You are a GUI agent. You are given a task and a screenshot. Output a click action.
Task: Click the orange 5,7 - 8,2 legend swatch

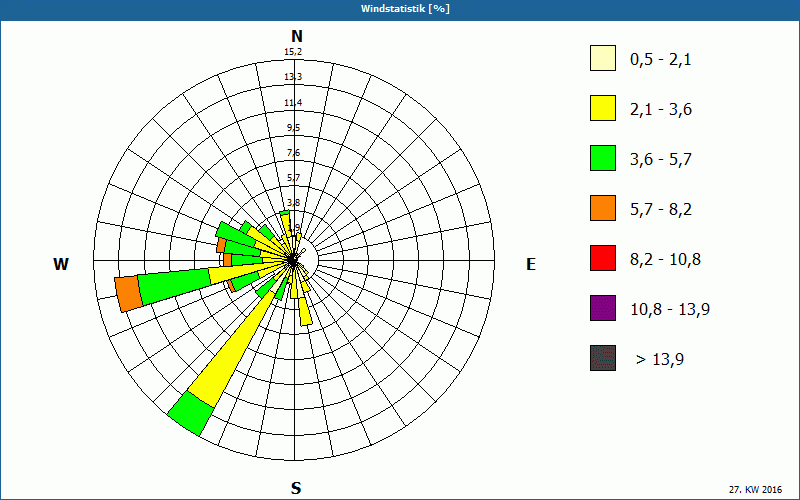[603, 208]
